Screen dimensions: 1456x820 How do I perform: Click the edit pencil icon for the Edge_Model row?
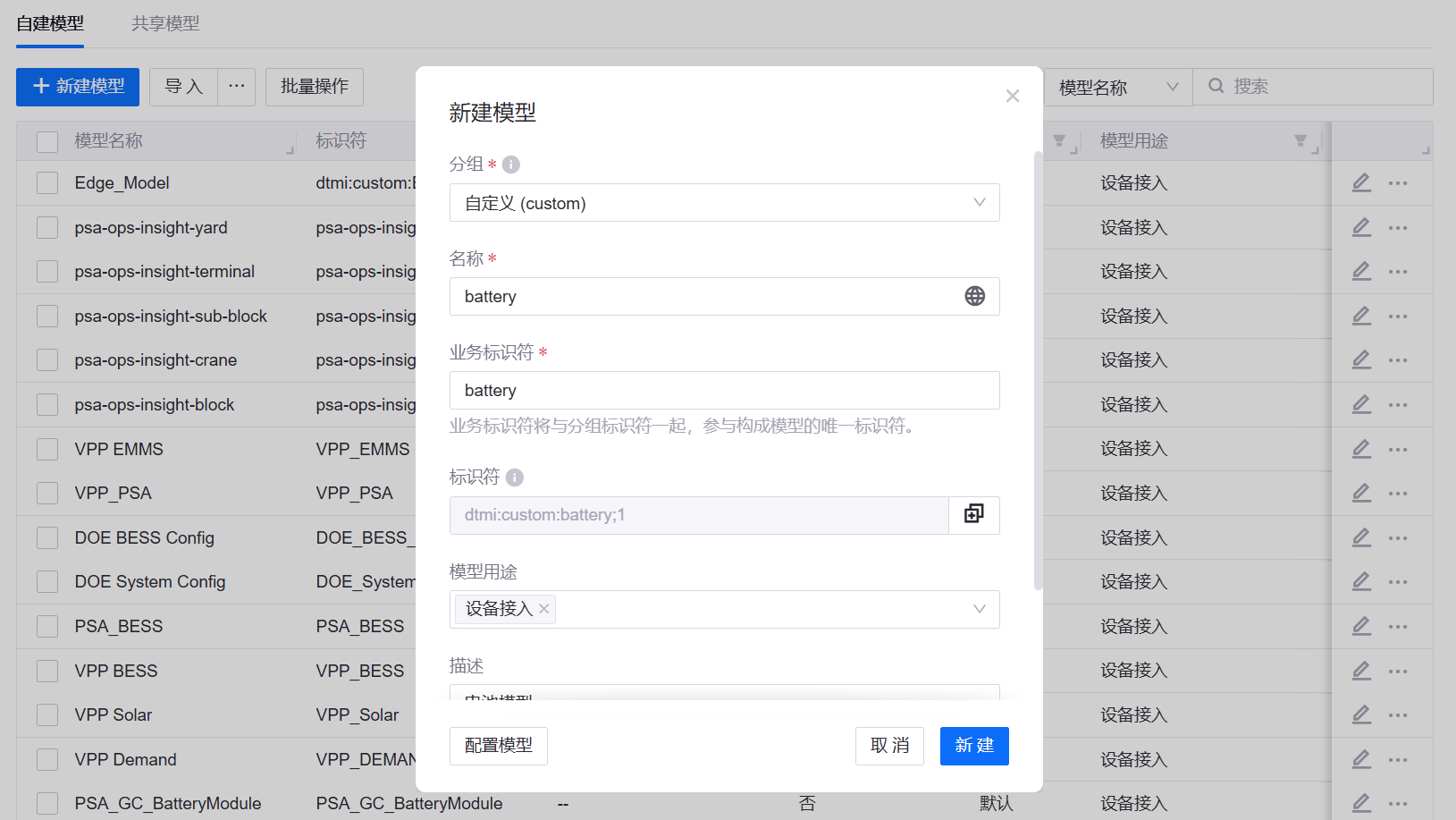[x=1360, y=182]
